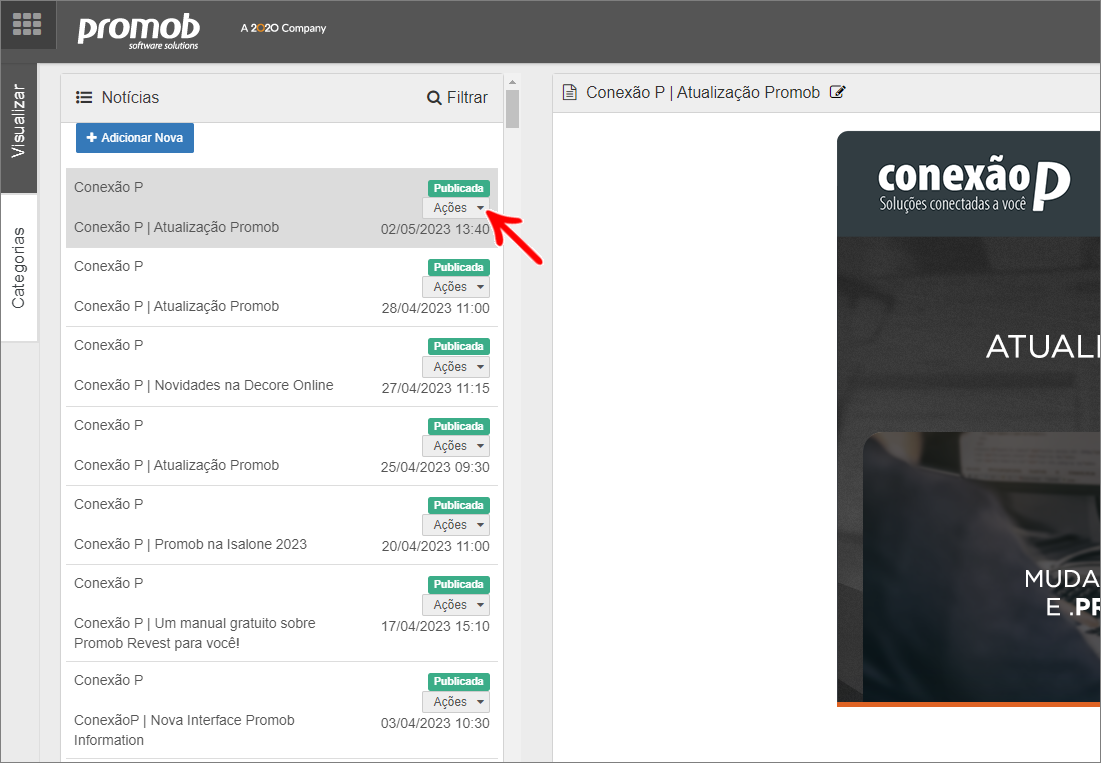Image resolution: width=1103 pixels, height=765 pixels.
Task: Click Publicada badge on Decore Online item
Action: 459,346
